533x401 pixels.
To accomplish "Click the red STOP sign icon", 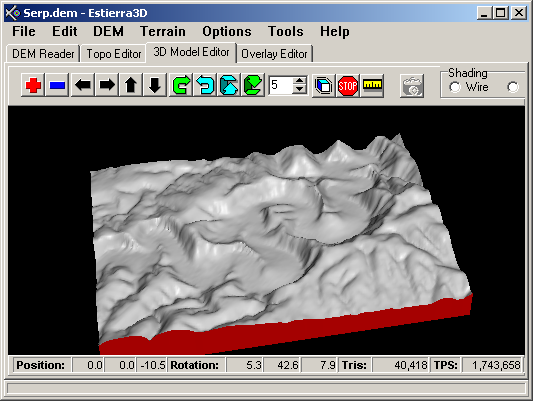I will (x=348, y=85).
